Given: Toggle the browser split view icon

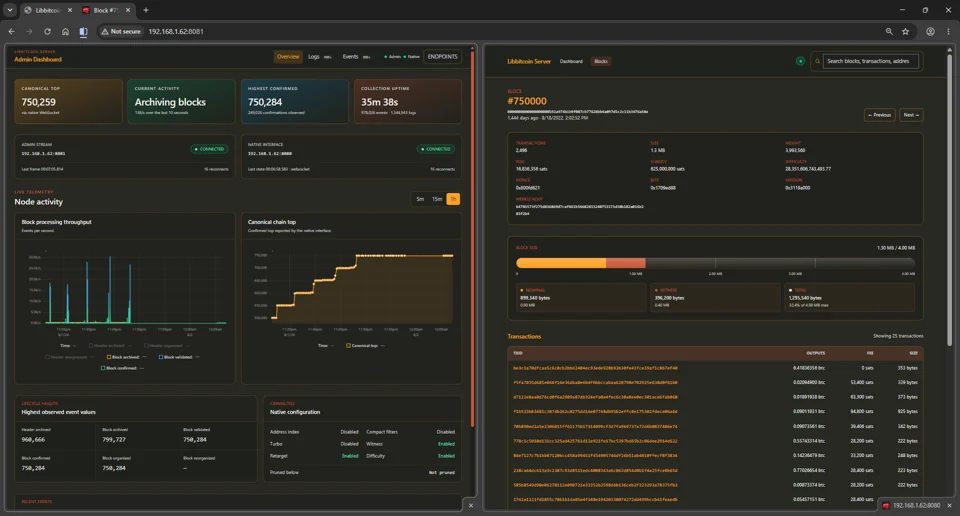Looking at the screenshot, I should tap(83, 31).
